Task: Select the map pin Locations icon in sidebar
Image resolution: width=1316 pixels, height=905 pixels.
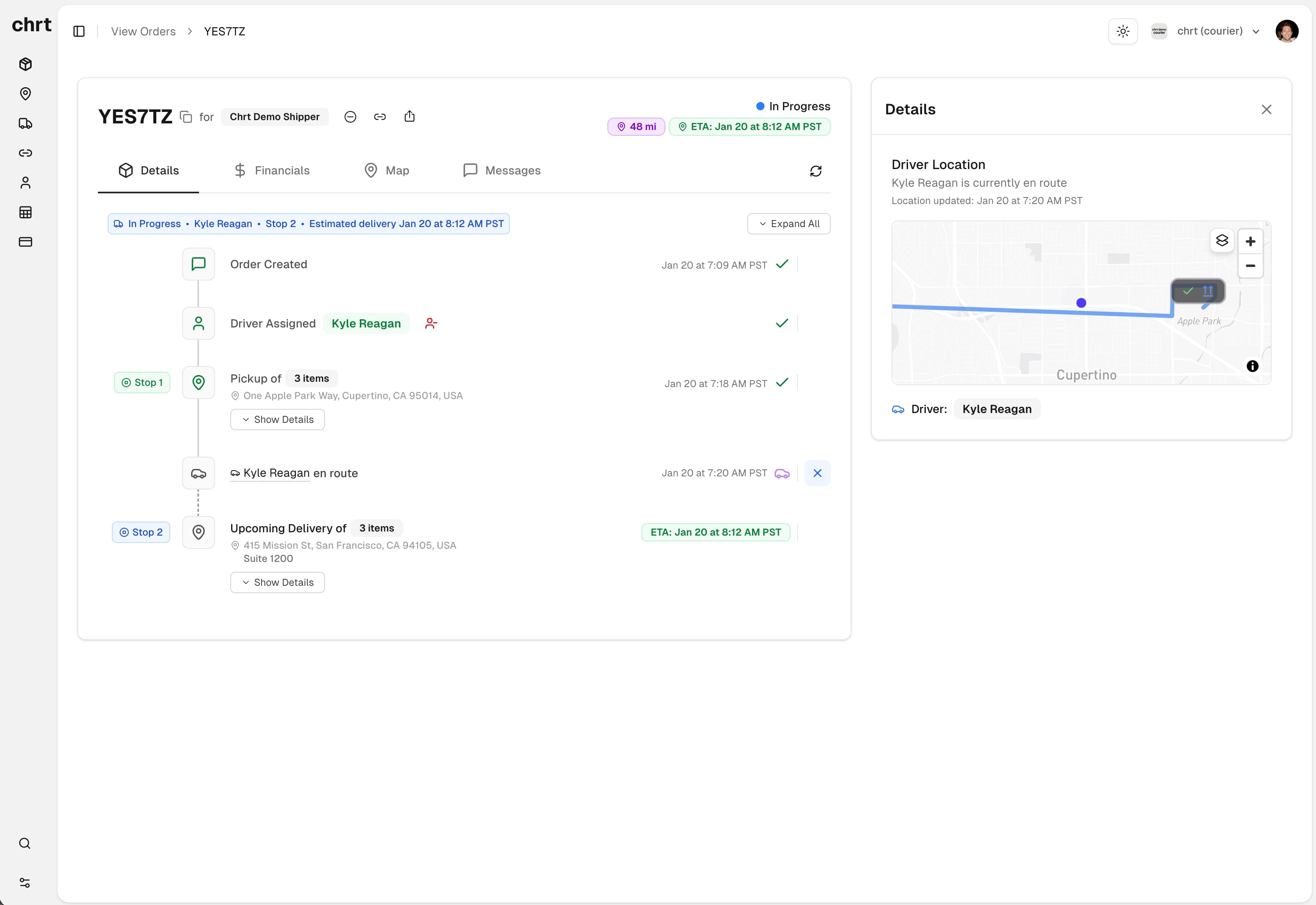Action: pos(25,93)
